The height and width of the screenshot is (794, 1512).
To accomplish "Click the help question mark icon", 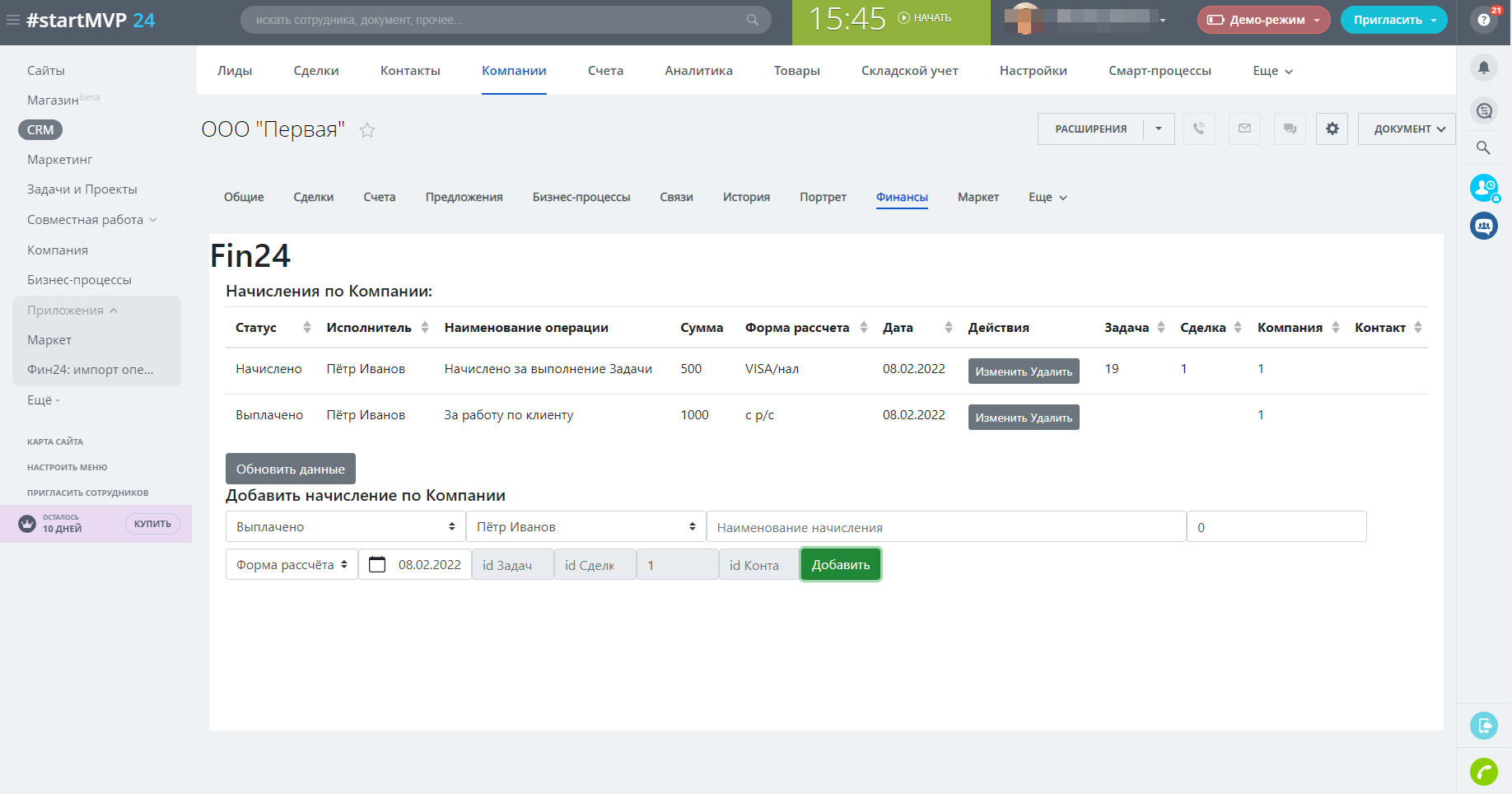I will pos(1483,20).
